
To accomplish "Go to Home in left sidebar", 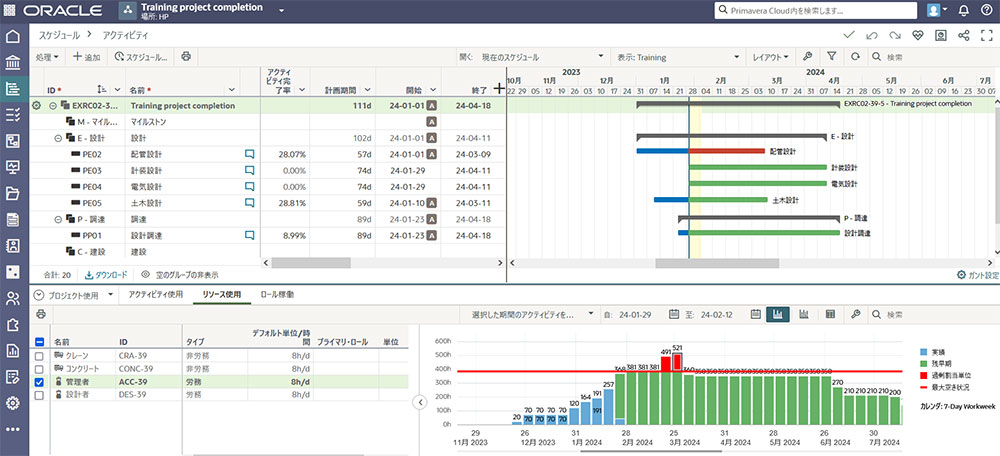I will click(x=13, y=36).
